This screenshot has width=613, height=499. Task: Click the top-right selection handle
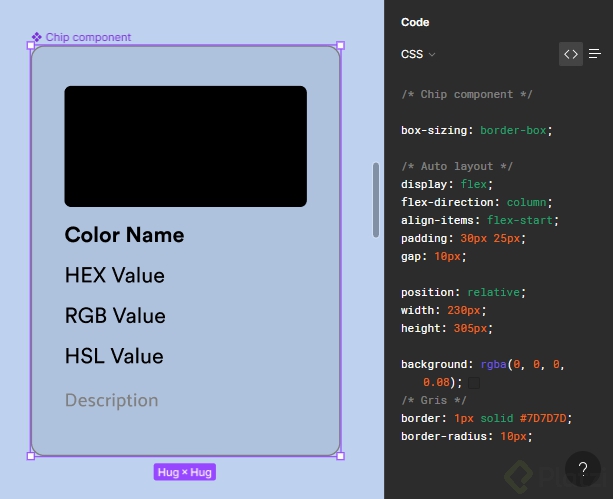tap(341, 45)
